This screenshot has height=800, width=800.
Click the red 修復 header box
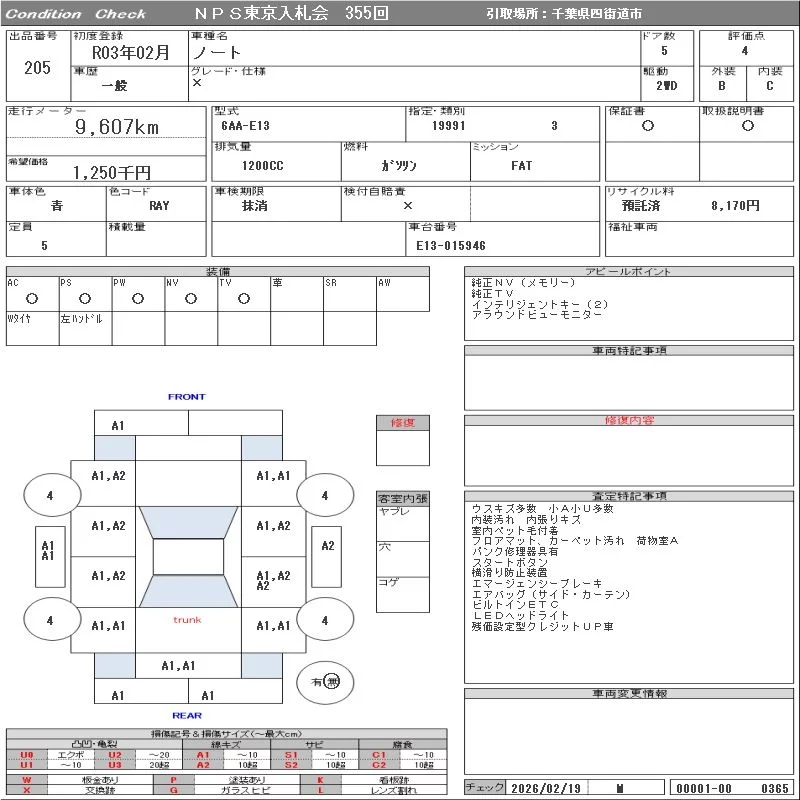[x=402, y=423]
